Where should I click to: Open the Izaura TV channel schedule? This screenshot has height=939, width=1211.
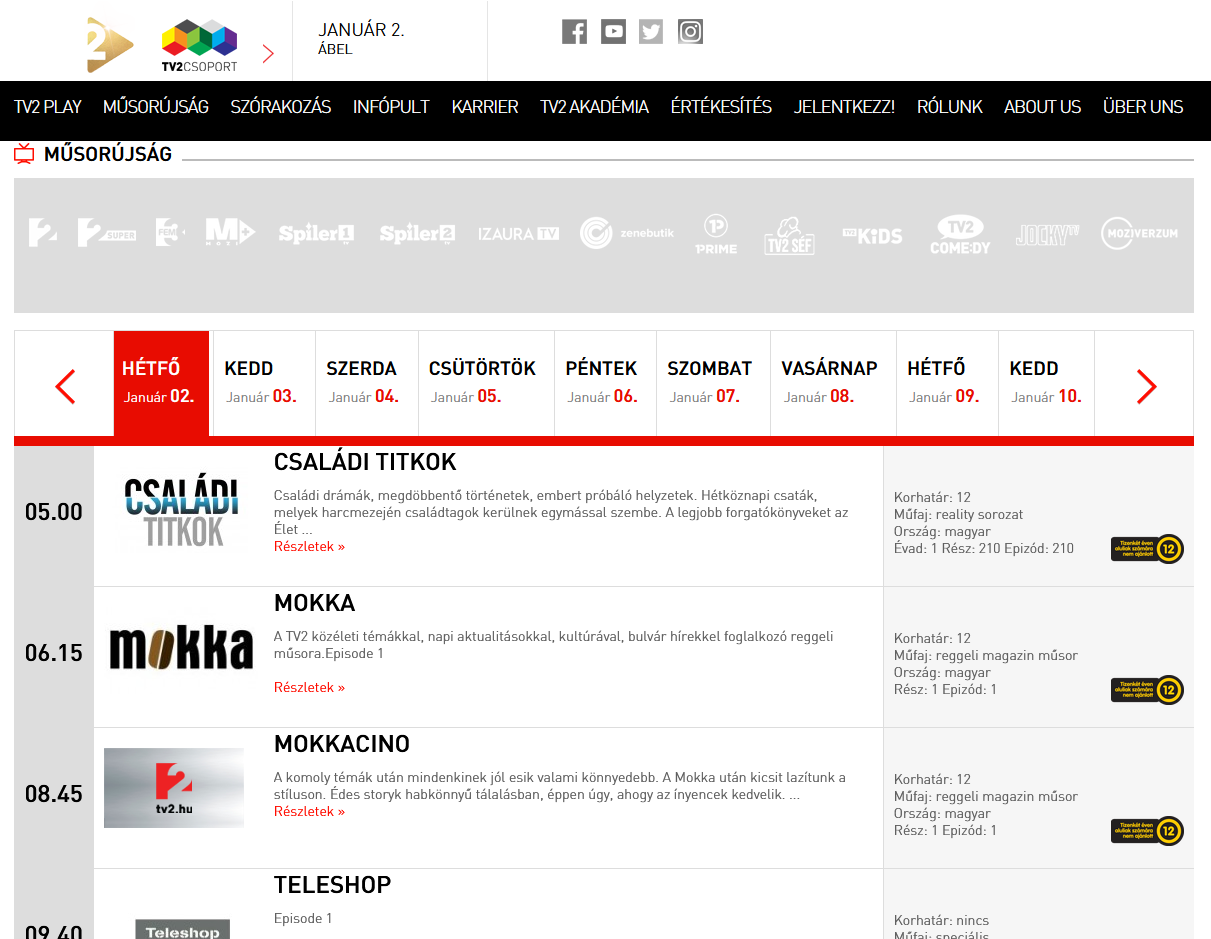518,233
